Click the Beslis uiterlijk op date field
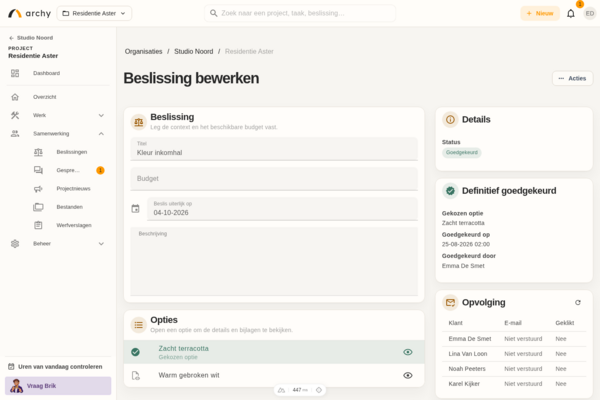Screen dimensions: 600x400 [282, 209]
